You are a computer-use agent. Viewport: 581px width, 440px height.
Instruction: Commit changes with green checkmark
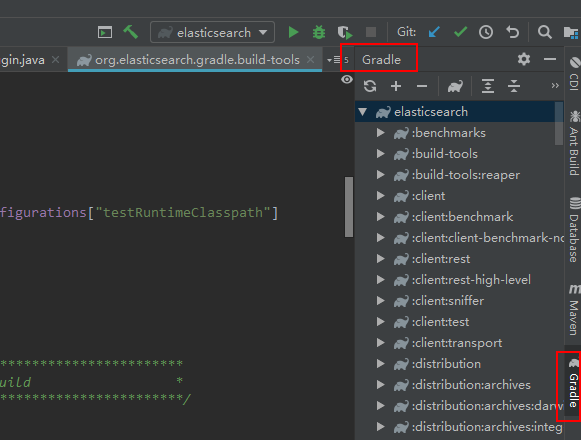(x=460, y=32)
